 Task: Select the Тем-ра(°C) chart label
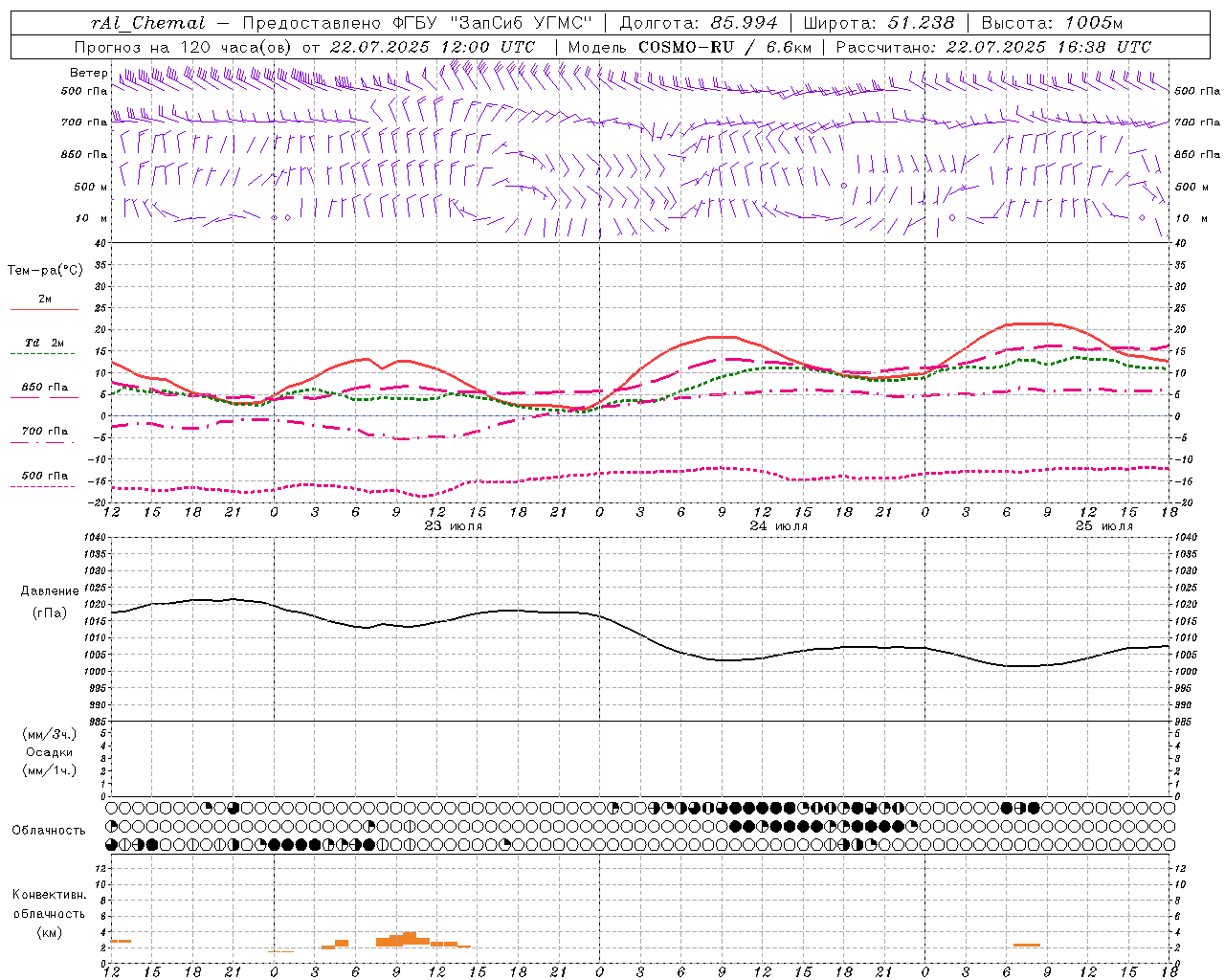[x=45, y=271]
